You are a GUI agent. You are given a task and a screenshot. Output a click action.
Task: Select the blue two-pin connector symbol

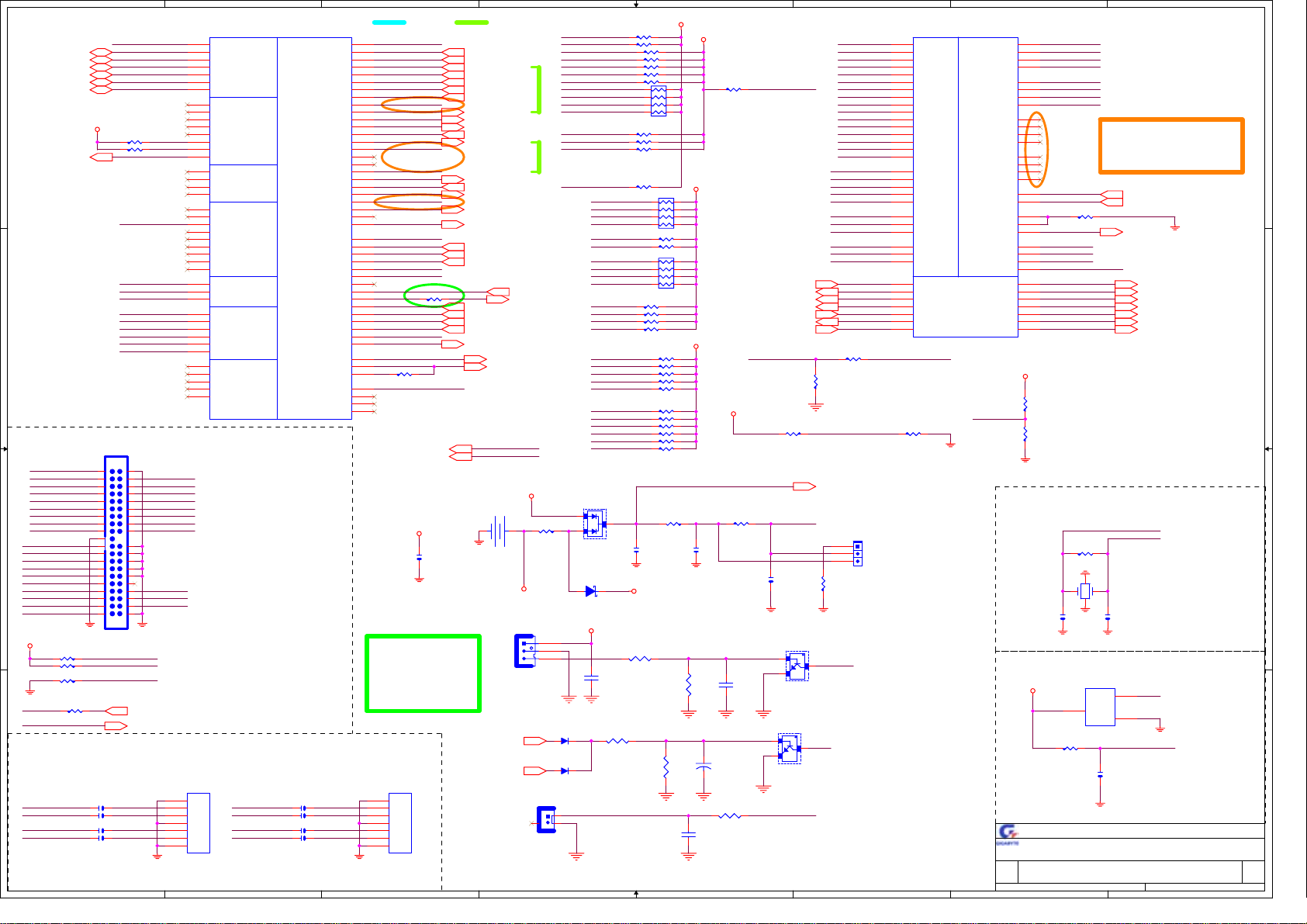click(547, 819)
